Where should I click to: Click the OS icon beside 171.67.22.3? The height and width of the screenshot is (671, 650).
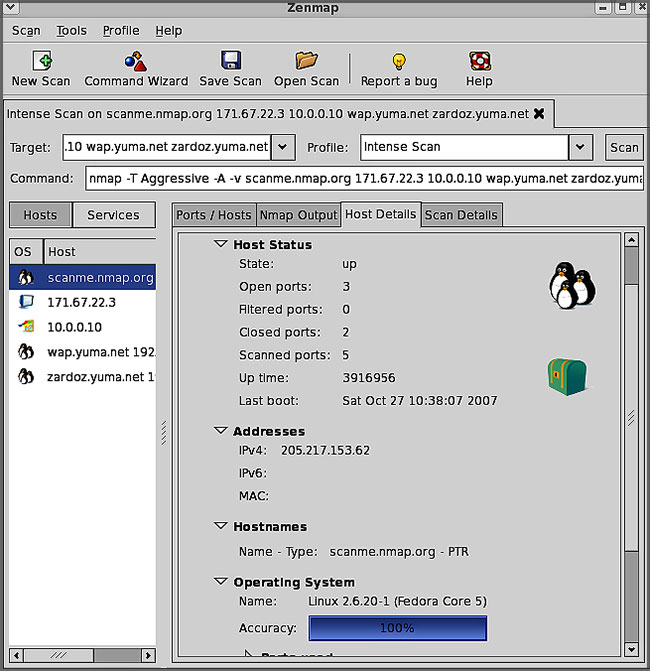point(26,302)
